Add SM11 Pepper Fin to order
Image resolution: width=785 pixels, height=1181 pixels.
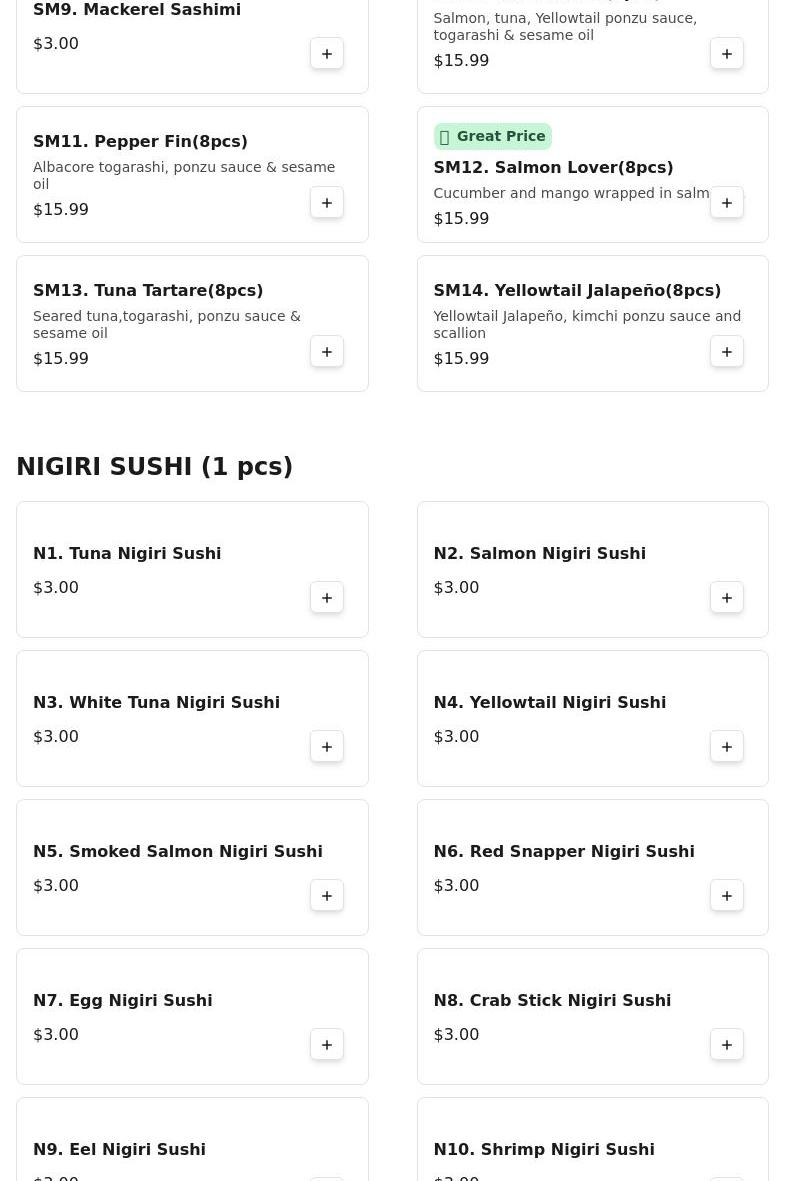(x=327, y=203)
